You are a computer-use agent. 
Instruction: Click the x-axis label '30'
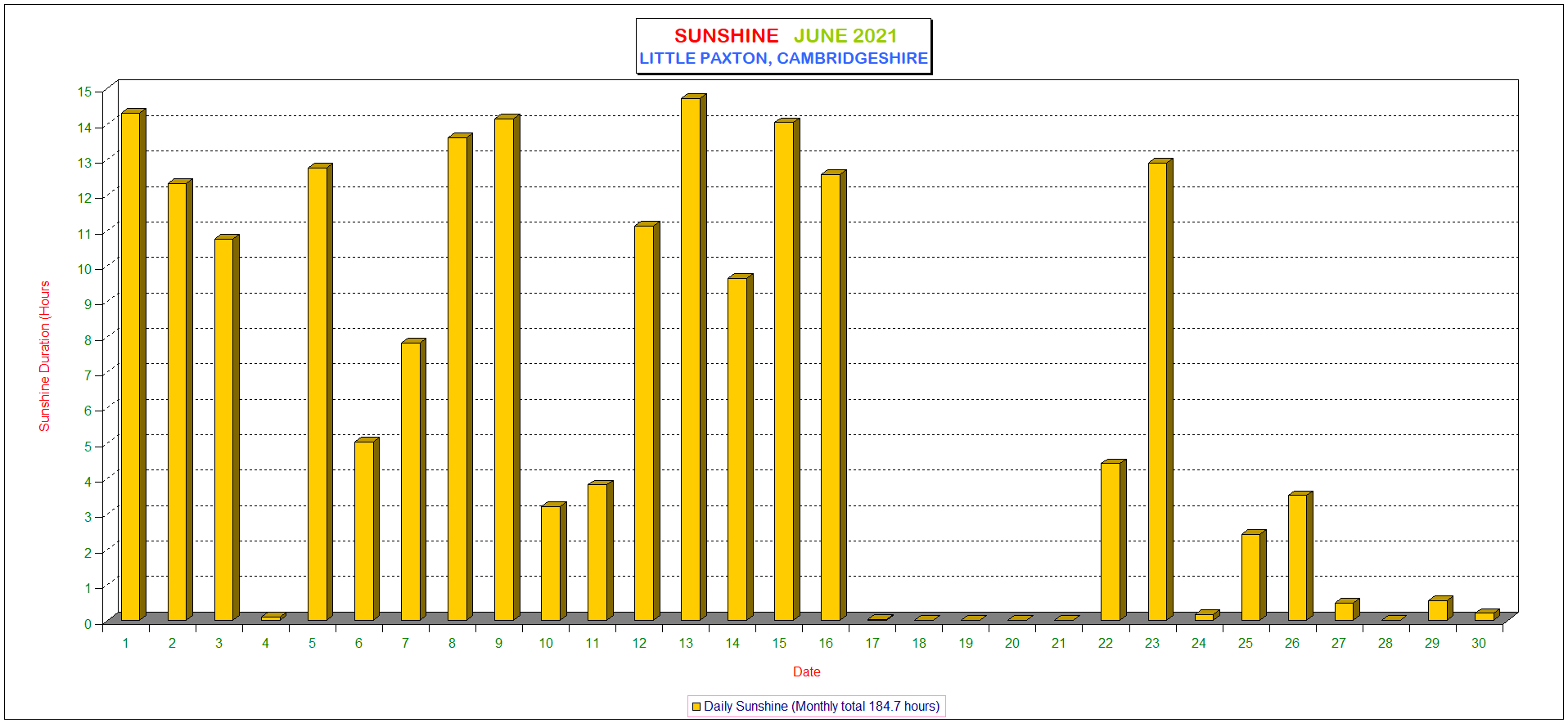click(1479, 644)
